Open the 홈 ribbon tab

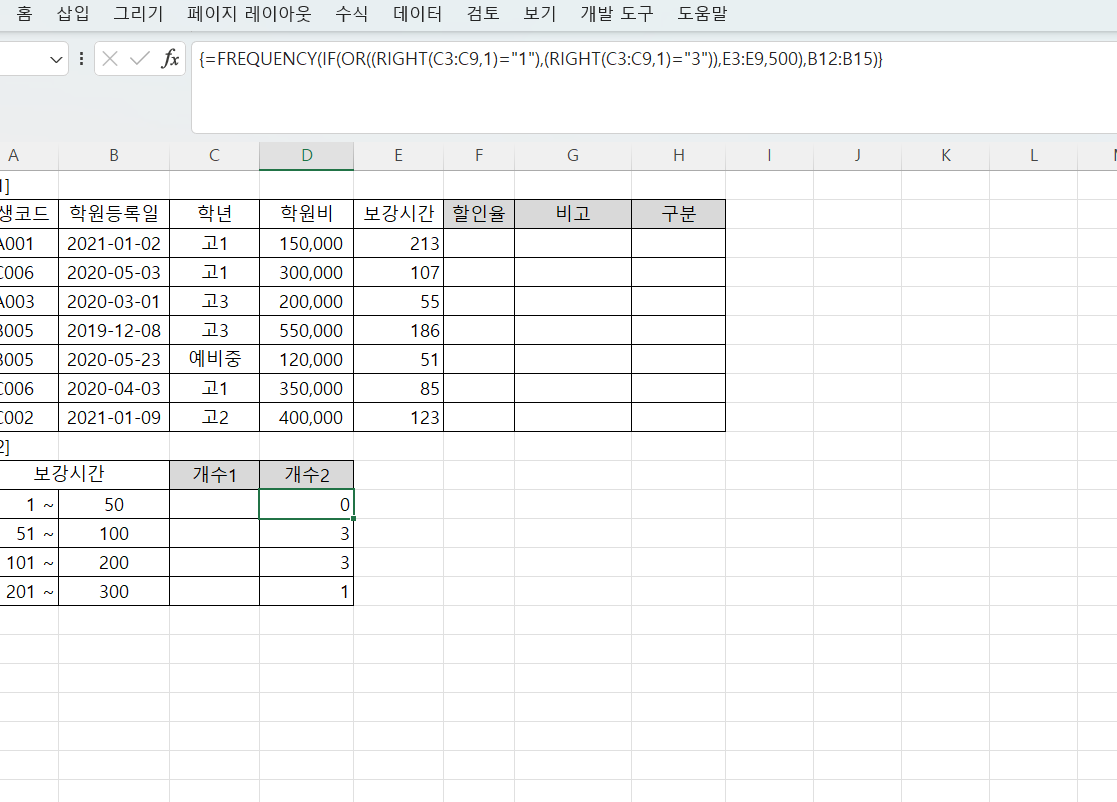(24, 14)
